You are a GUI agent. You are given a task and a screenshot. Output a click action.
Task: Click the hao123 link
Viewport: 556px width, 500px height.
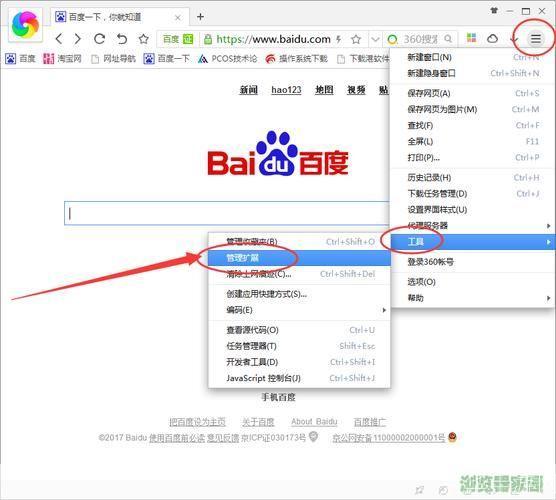(286, 90)
